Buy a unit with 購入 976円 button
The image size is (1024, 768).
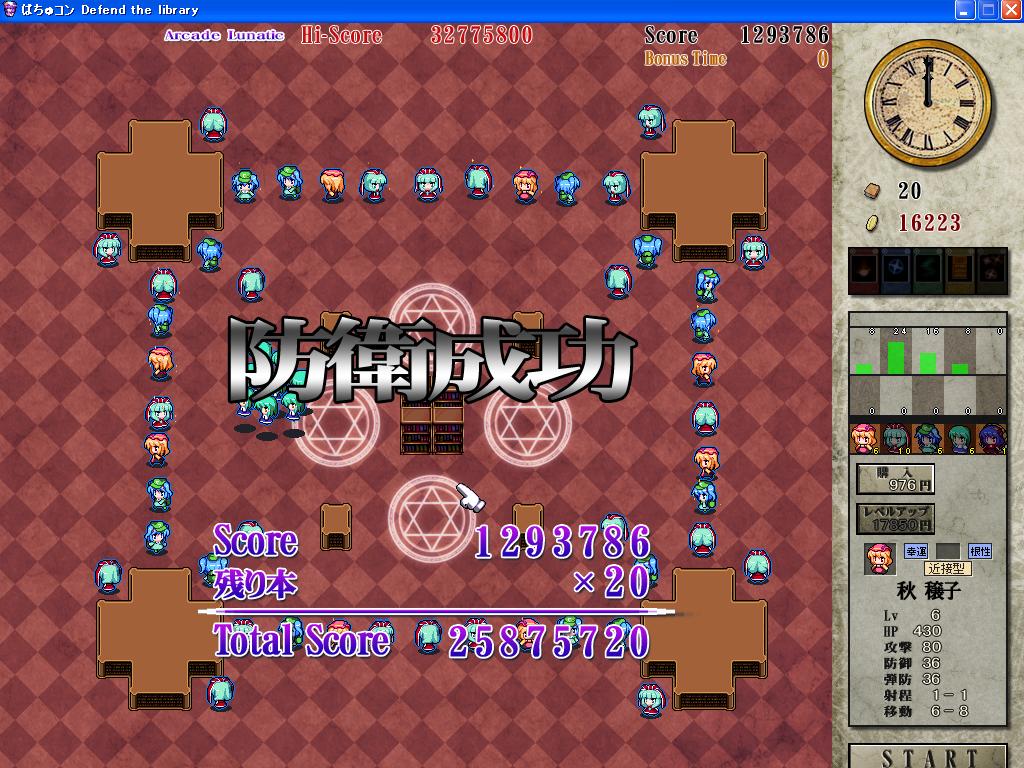click(x=895, y=479)
